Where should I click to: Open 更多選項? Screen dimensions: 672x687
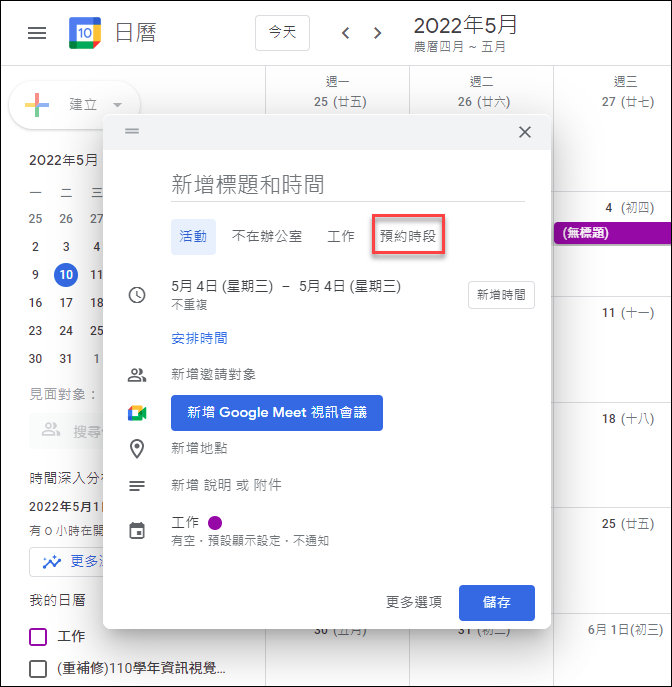(x=414, y=602)
